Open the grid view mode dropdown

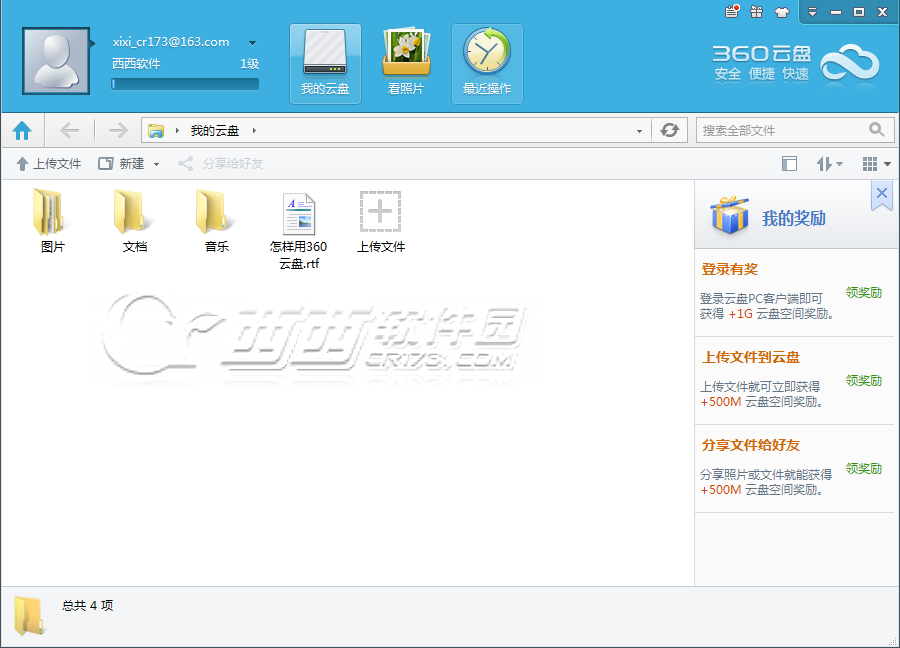coord(876,164)
